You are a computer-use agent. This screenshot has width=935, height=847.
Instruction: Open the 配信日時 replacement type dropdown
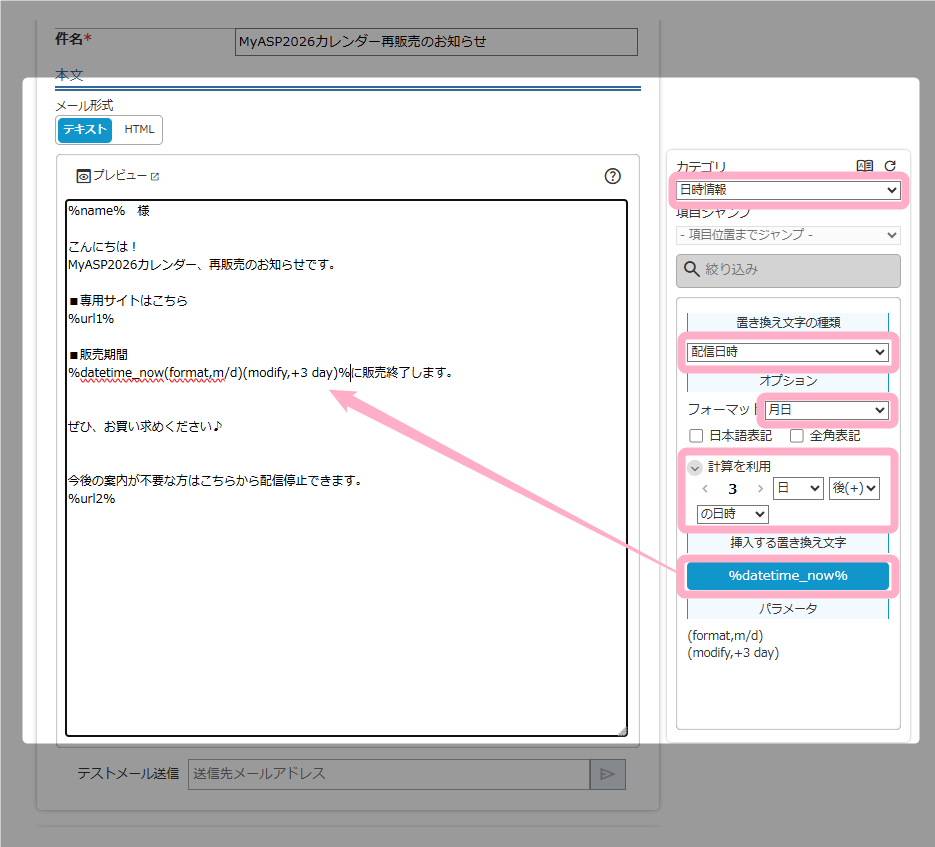[x=788, y=352]
